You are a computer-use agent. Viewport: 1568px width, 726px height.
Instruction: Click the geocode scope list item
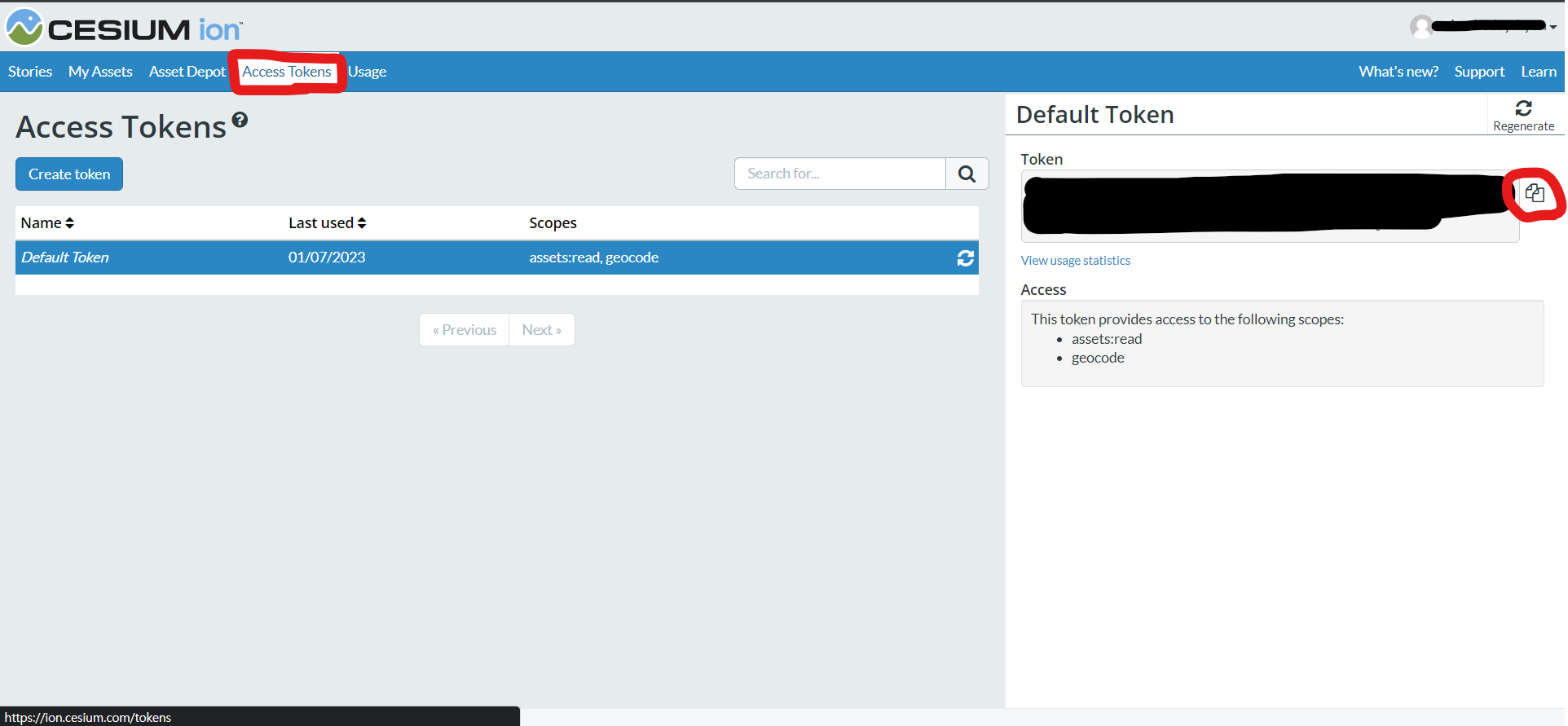click(x=1098, y=358)
